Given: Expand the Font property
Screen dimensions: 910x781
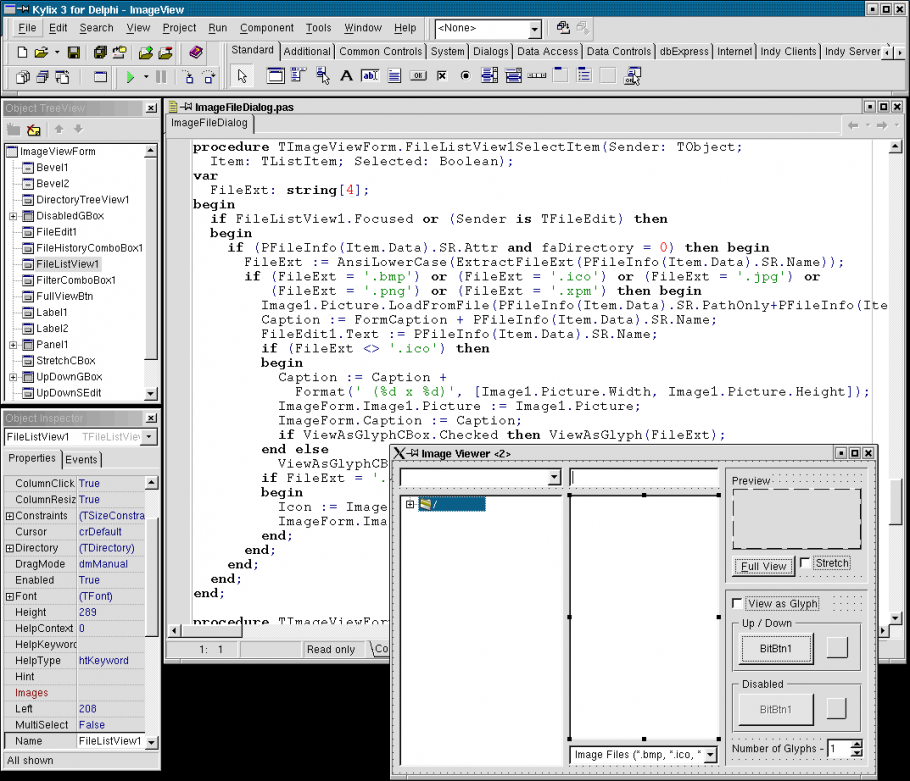Looking at the screenshot, I should 9,596.
